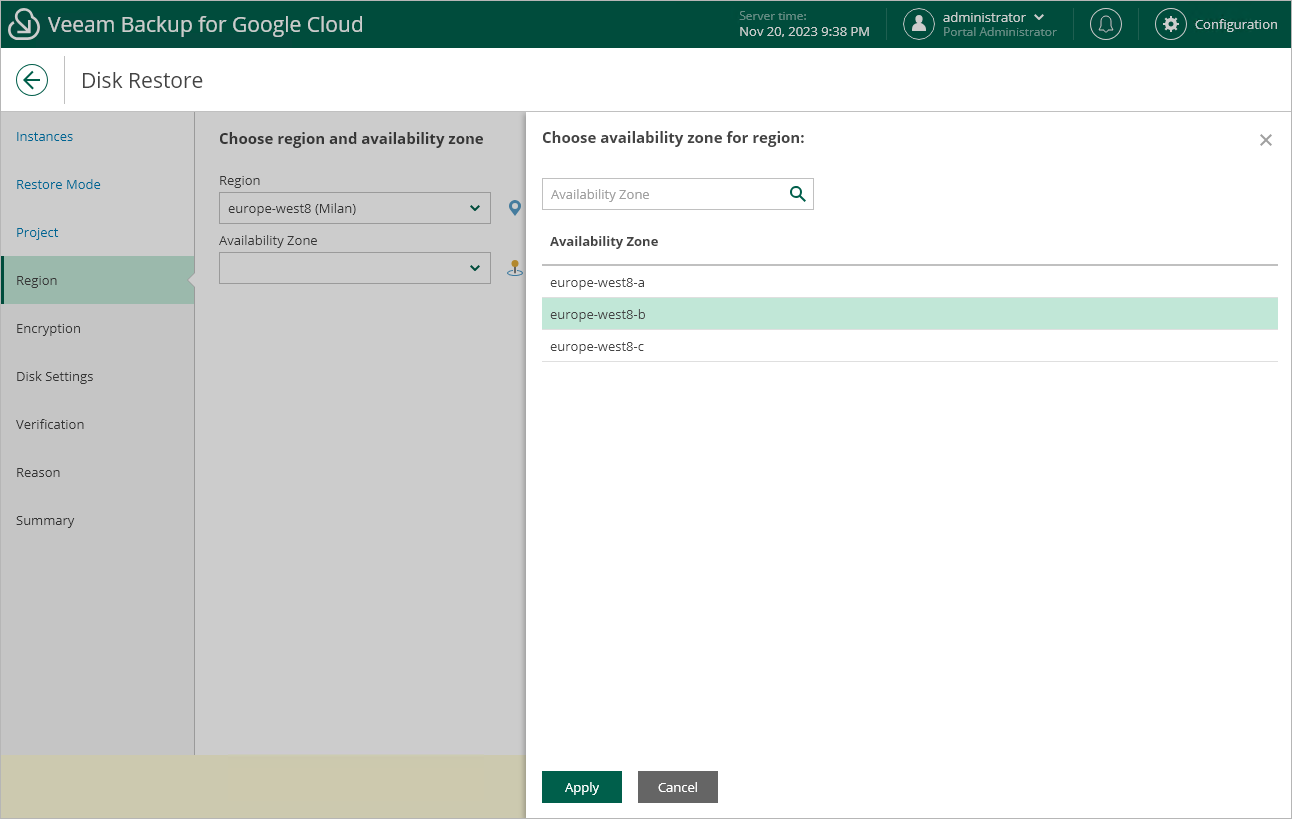Go to the Instances step
1292x819 pixels.
pyautogui.click(x=44, y=136)
